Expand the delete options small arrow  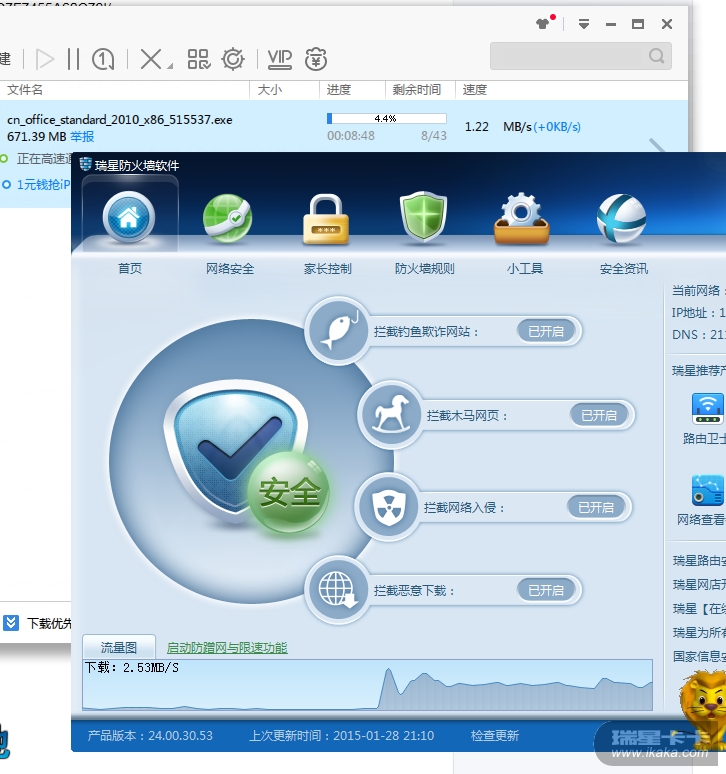169,66
